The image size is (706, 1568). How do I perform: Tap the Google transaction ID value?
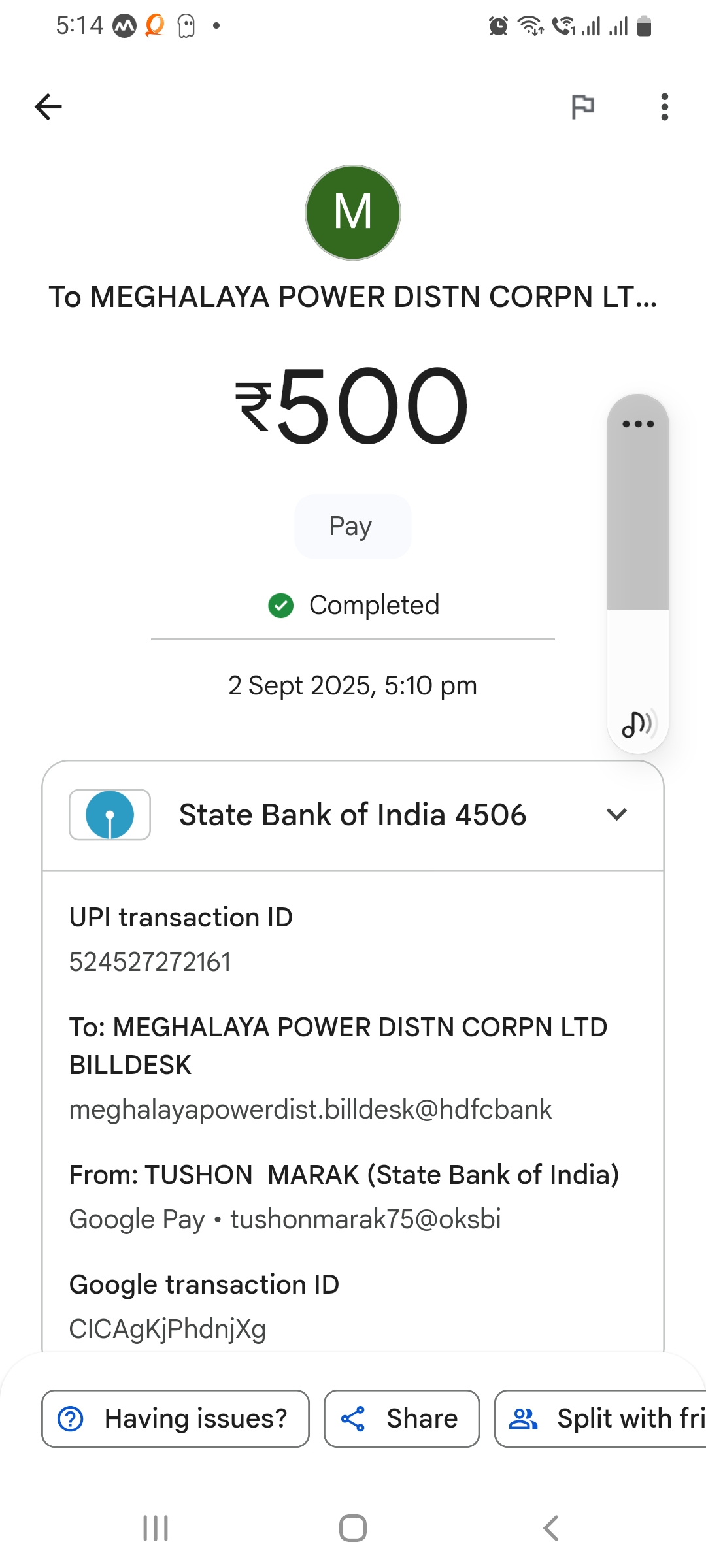tap(167, 1329)
